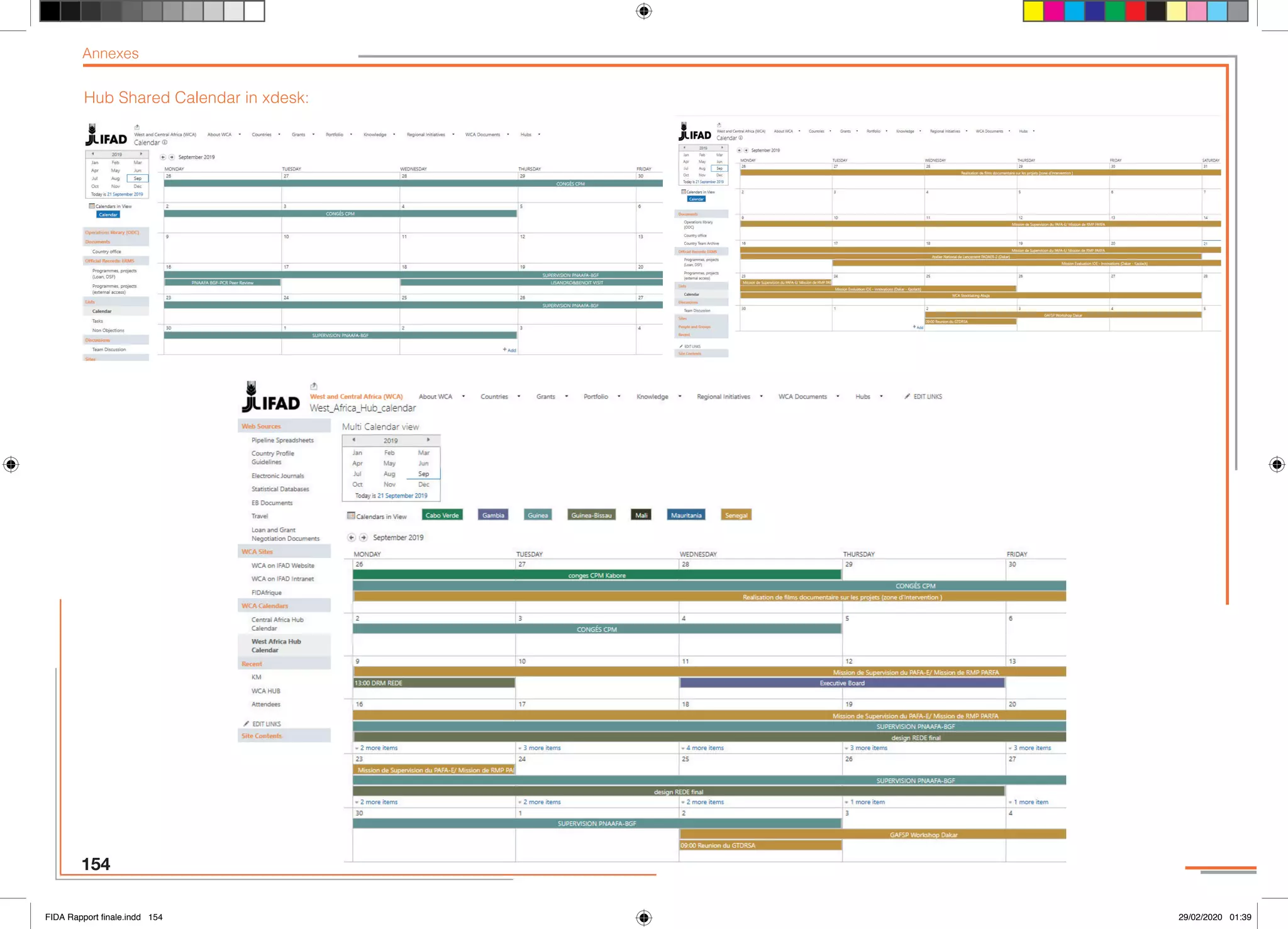The image size is (1288, 929).
Task: Open the Pipeline Spreadsheets sidebar item
Action: tap(282, 440)
